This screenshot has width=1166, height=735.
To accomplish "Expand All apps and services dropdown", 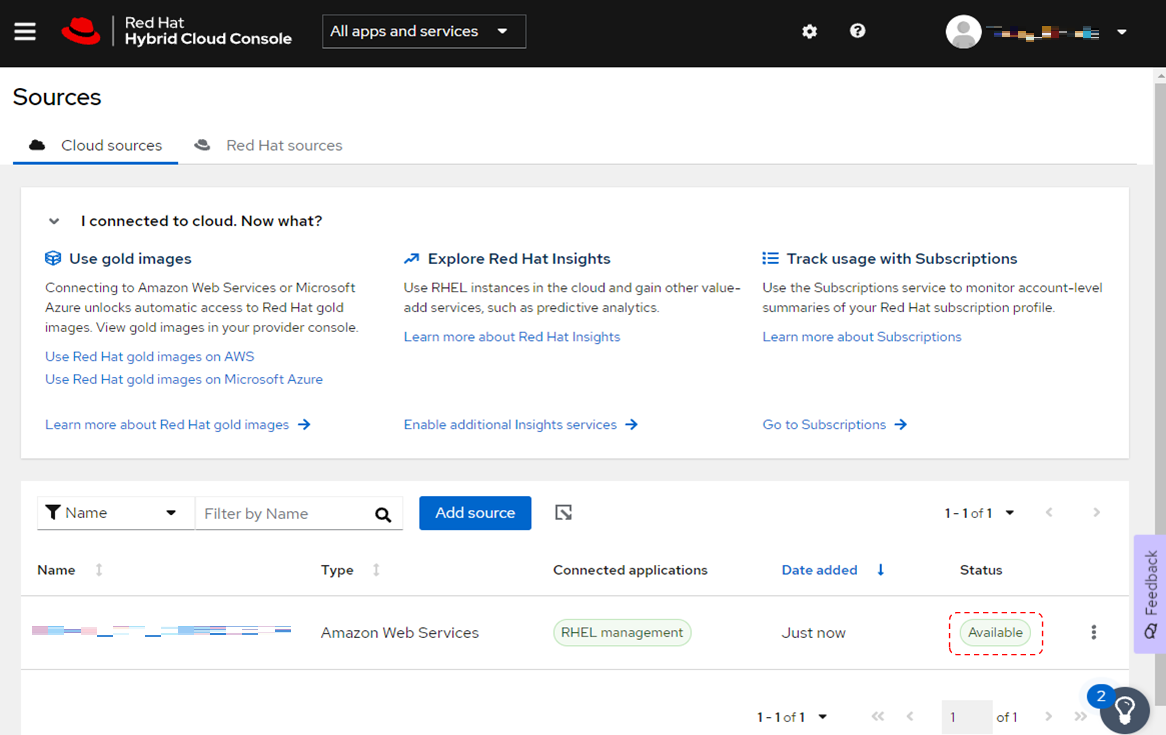I will pos(424,32).
